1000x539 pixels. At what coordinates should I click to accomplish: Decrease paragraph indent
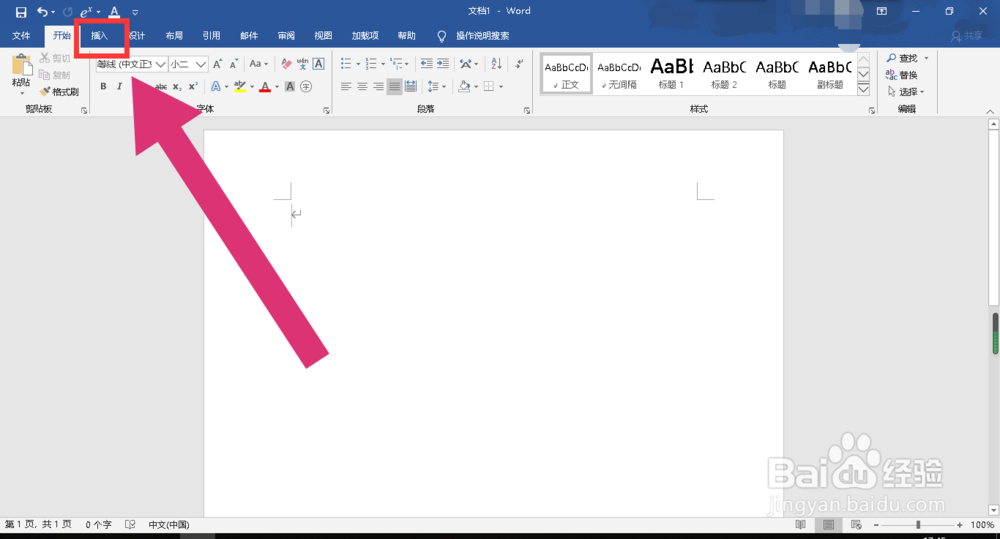click(426, 64)
